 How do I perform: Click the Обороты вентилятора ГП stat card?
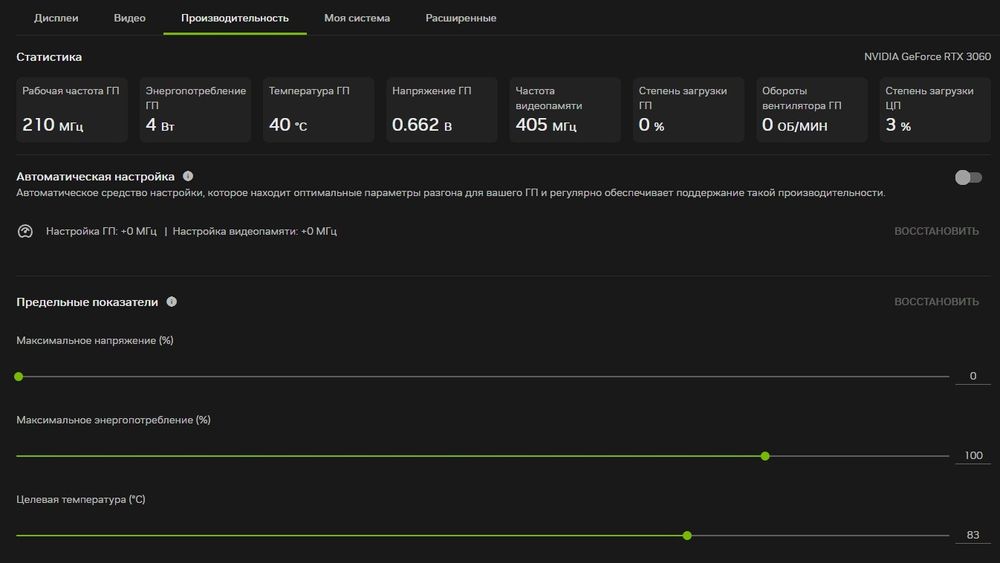[811, 110]
